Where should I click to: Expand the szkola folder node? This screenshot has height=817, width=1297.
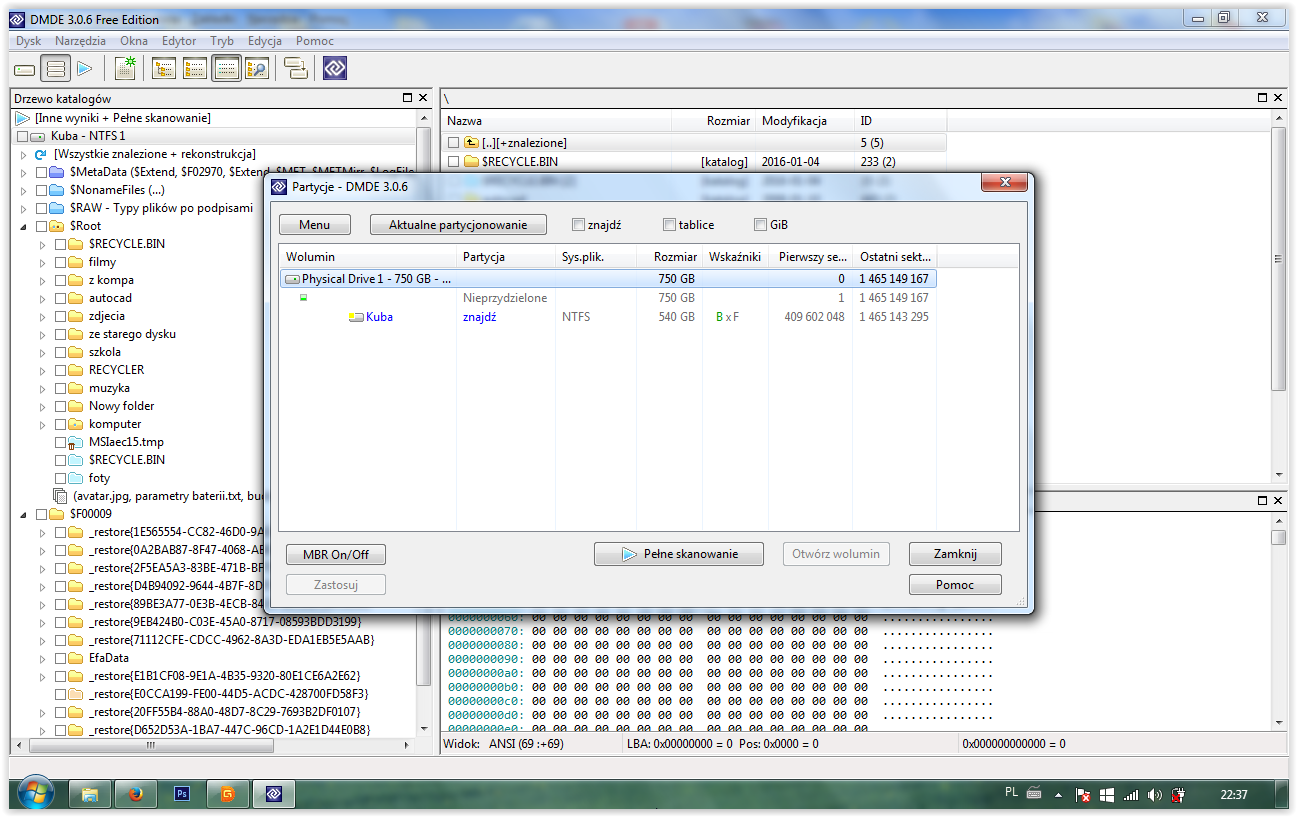click(42, 352)
